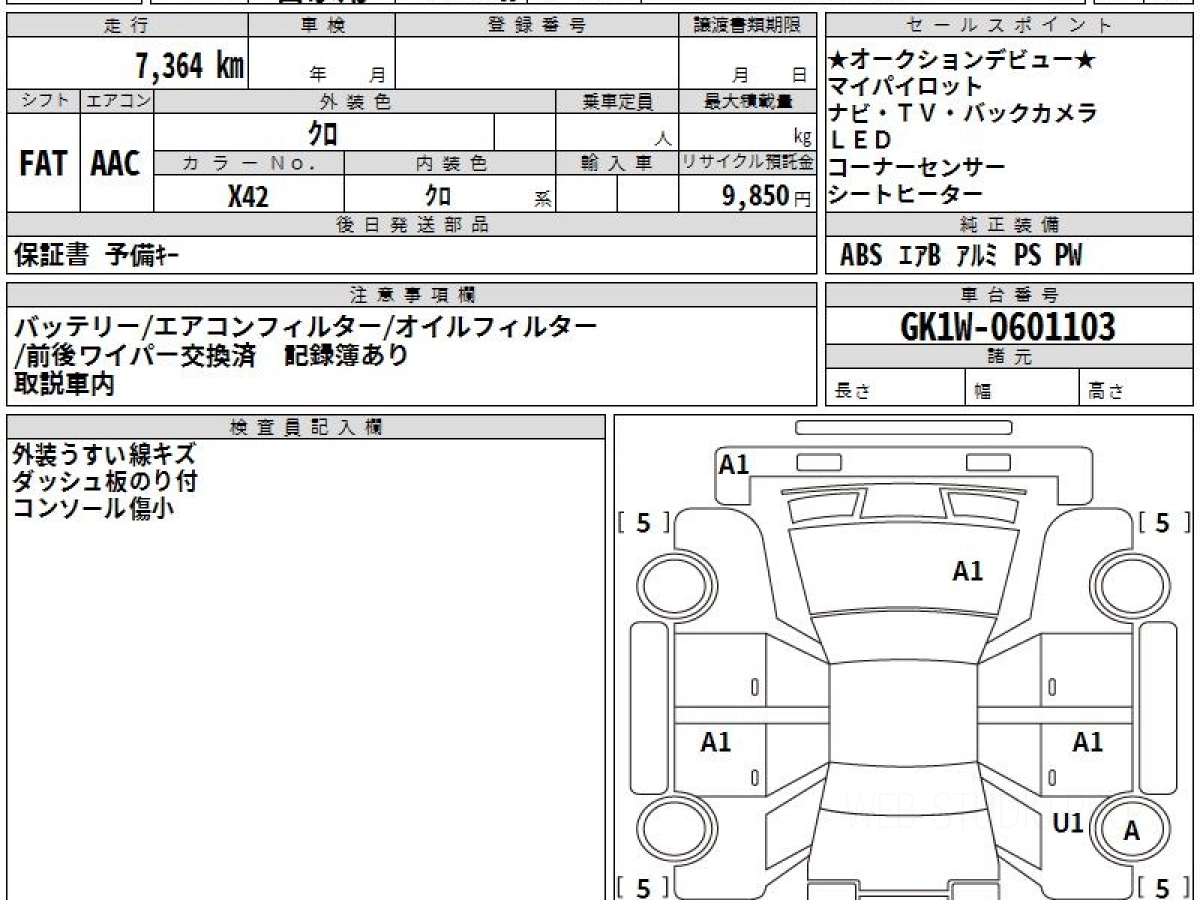Viewport: 1200px width, 900px height.
Task: Select the 長さ dimension cell
Action: click(895, 388)
